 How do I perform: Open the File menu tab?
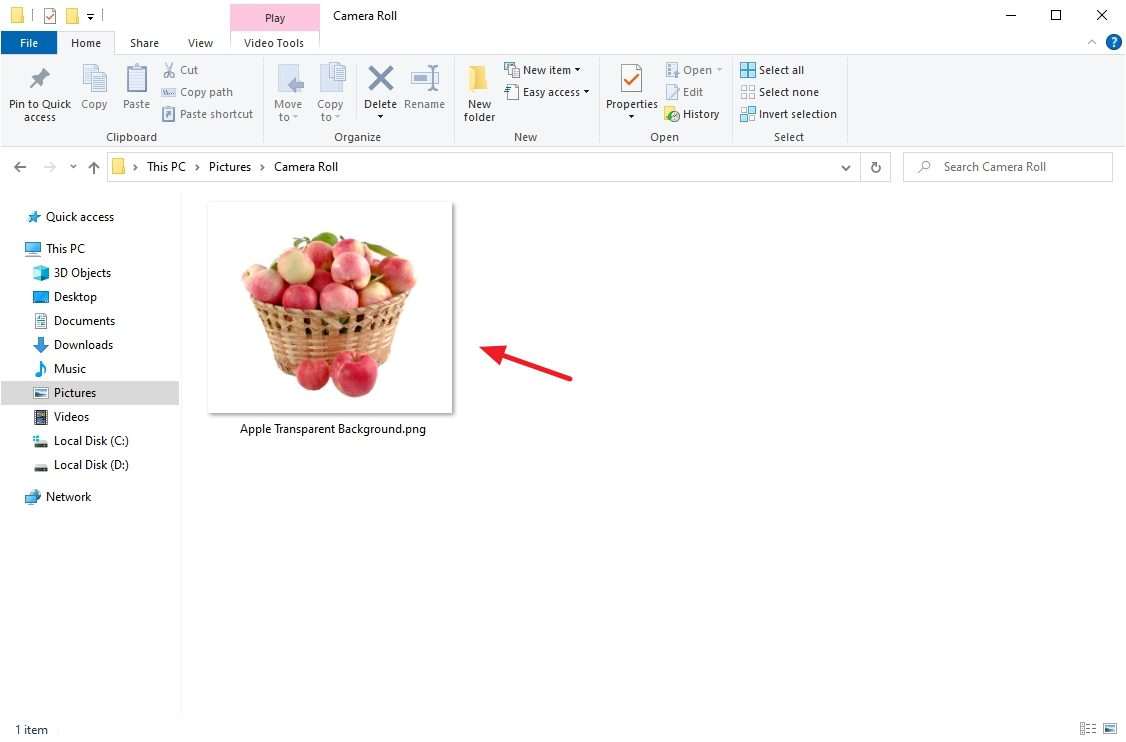(x=29, y=43)
